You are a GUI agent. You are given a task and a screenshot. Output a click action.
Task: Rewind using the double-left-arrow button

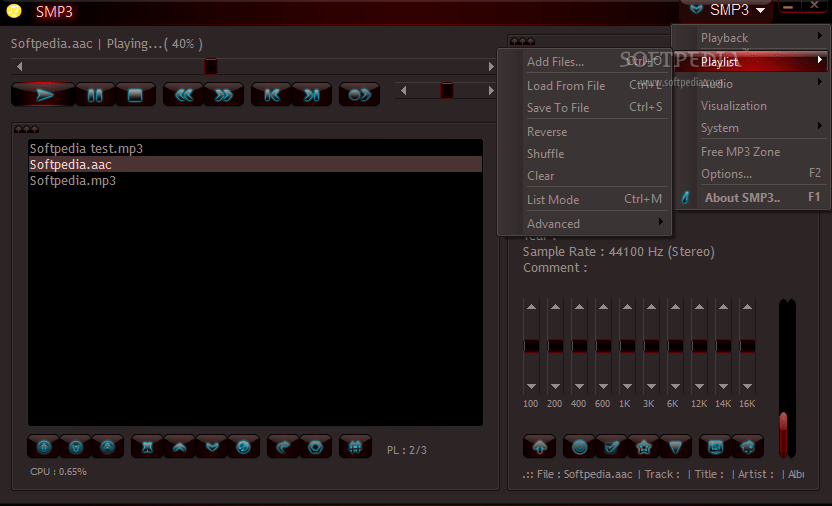tap(184, 95)
